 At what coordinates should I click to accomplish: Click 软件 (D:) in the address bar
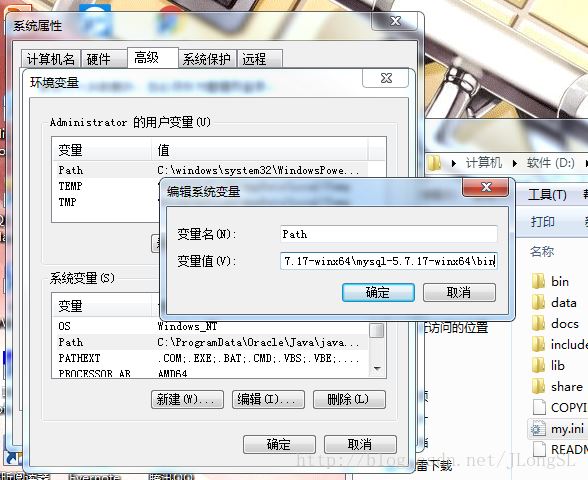point(550,163)
